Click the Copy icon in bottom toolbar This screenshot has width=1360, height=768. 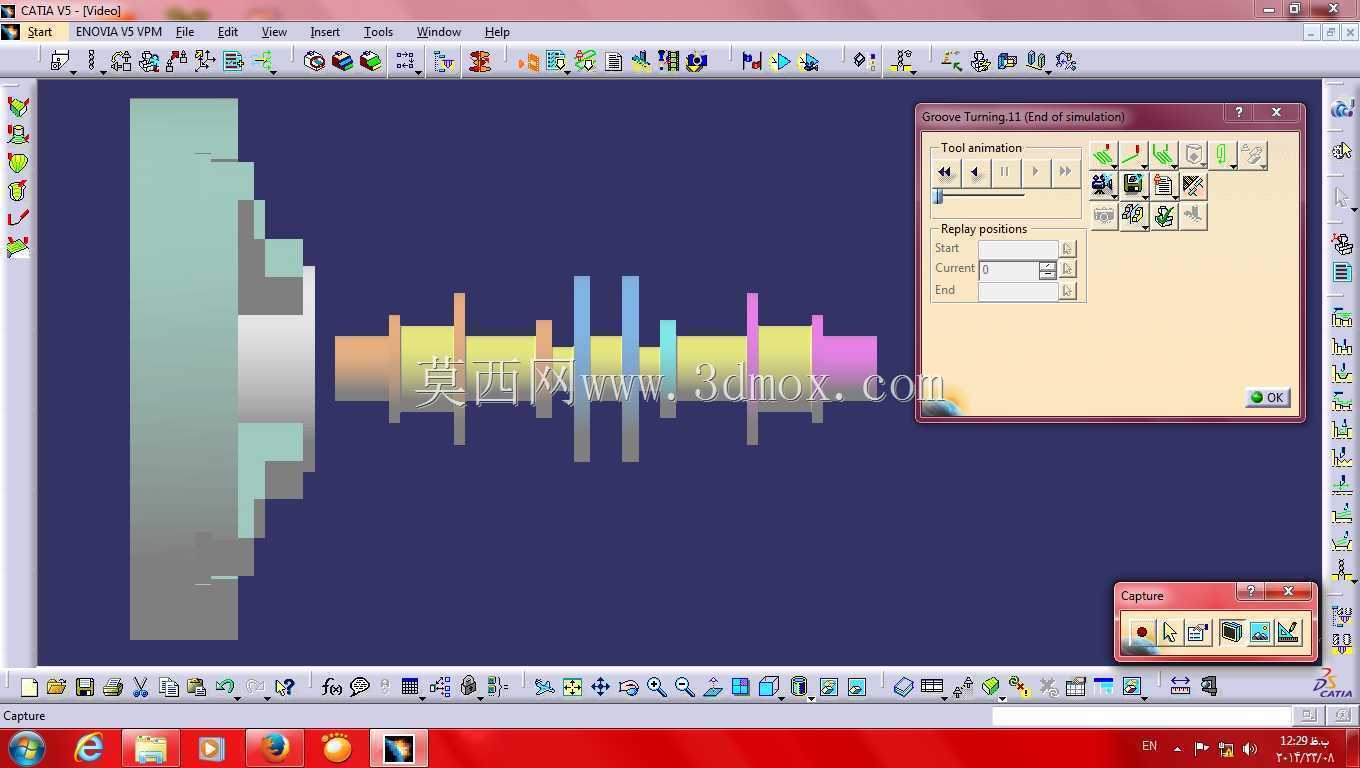(x=169, y=687)
